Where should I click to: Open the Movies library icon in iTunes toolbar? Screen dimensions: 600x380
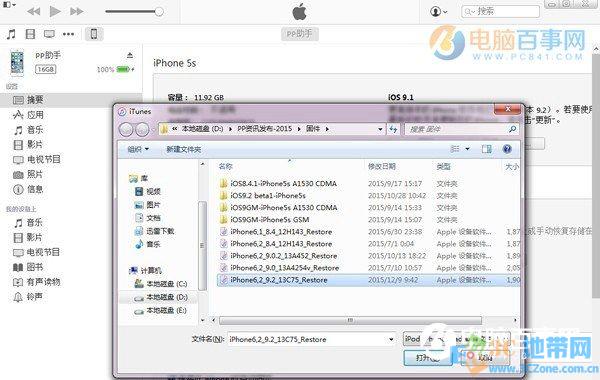[30, 34]
